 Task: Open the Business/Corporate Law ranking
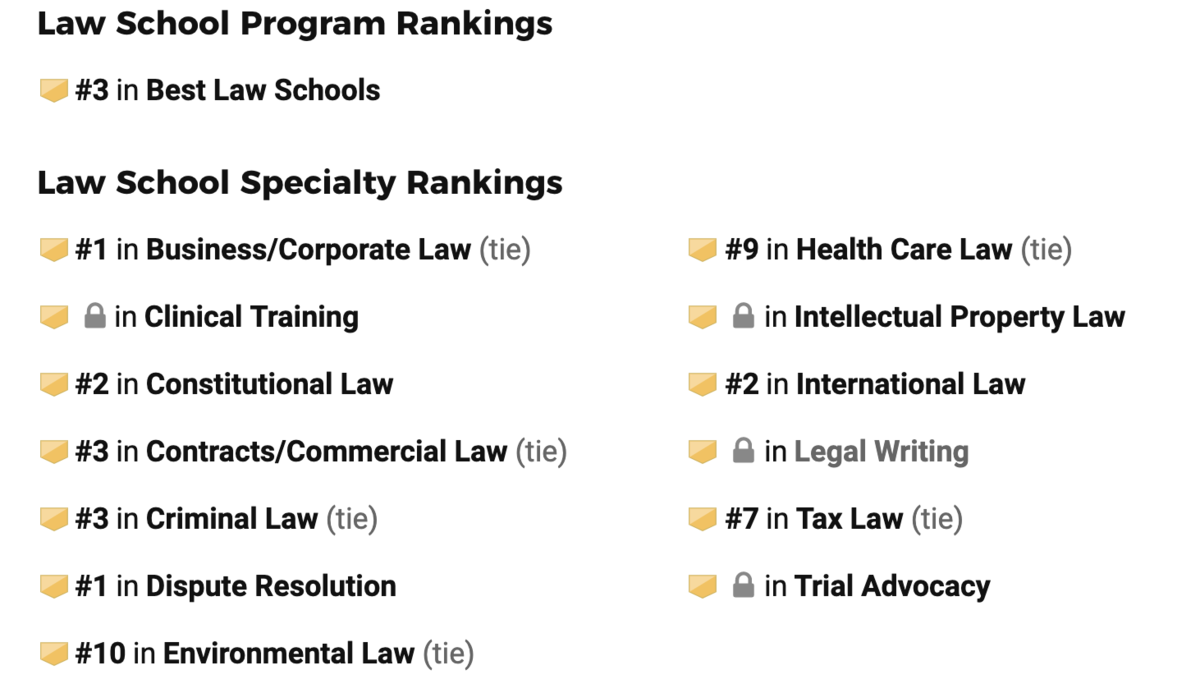coord(308,250)
